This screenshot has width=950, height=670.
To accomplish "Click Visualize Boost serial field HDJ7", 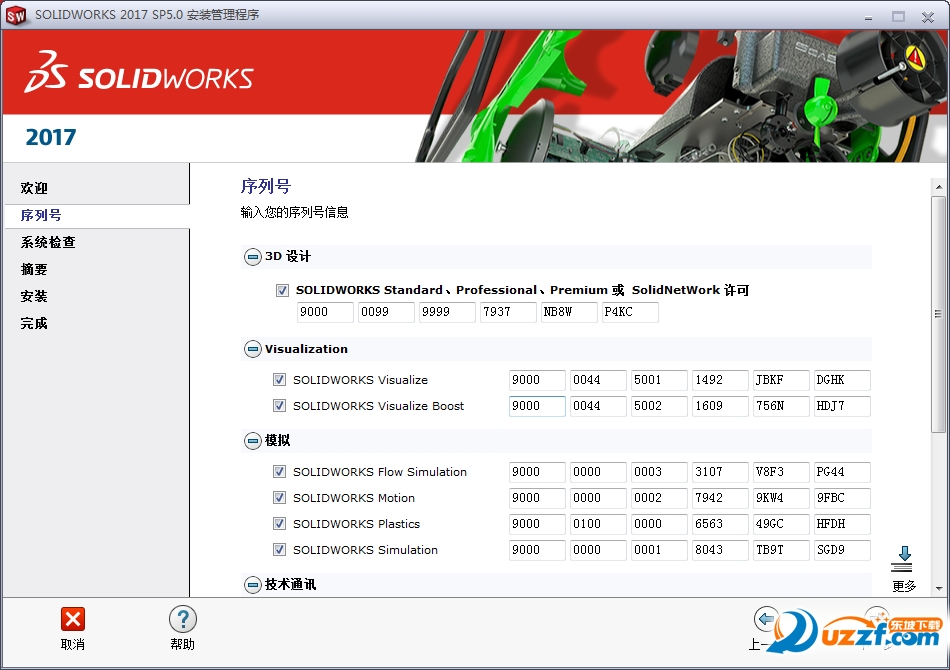I will coord(842,406).
